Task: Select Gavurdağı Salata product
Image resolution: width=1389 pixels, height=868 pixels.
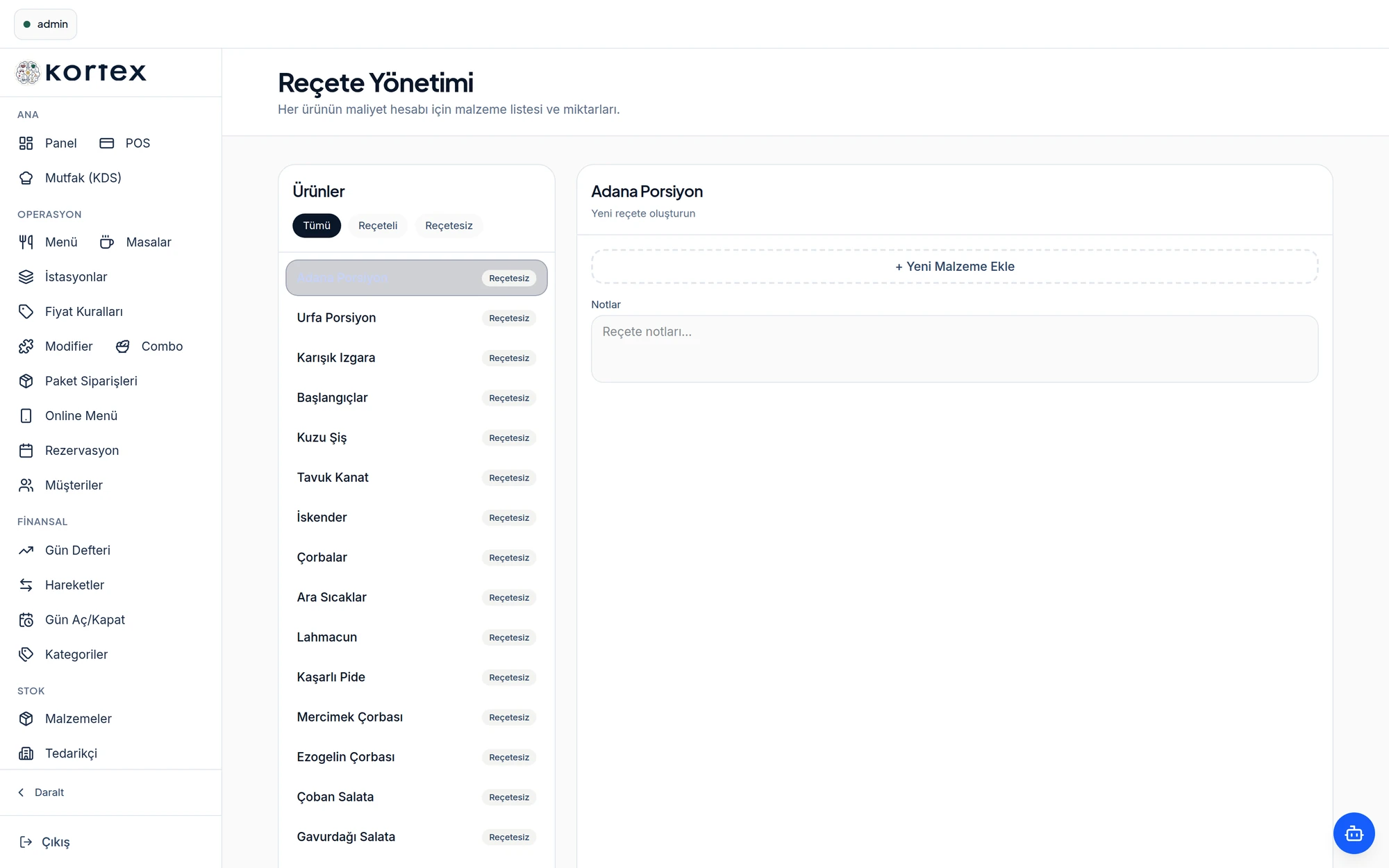Action: pyautogui.click(x=417, y=837)
